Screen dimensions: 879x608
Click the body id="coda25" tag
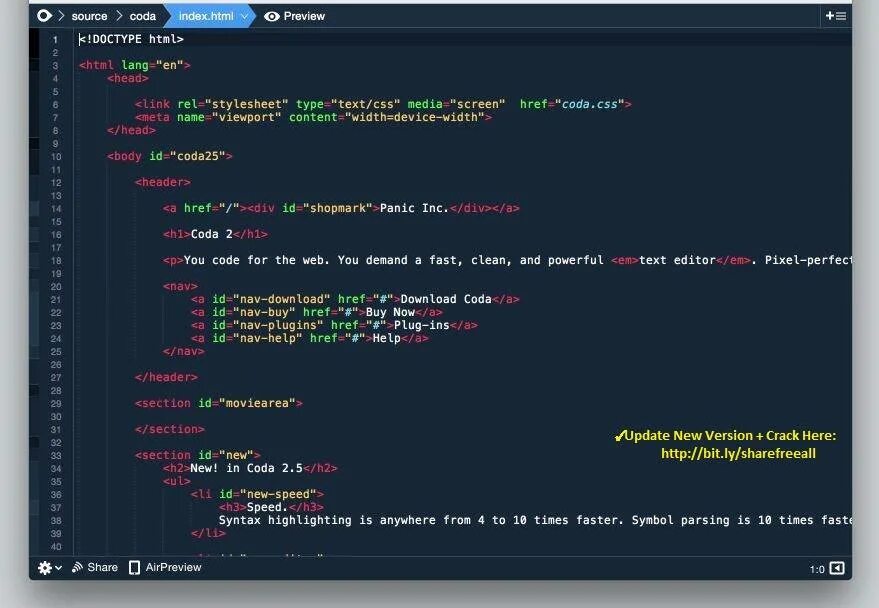click(169, 156)
